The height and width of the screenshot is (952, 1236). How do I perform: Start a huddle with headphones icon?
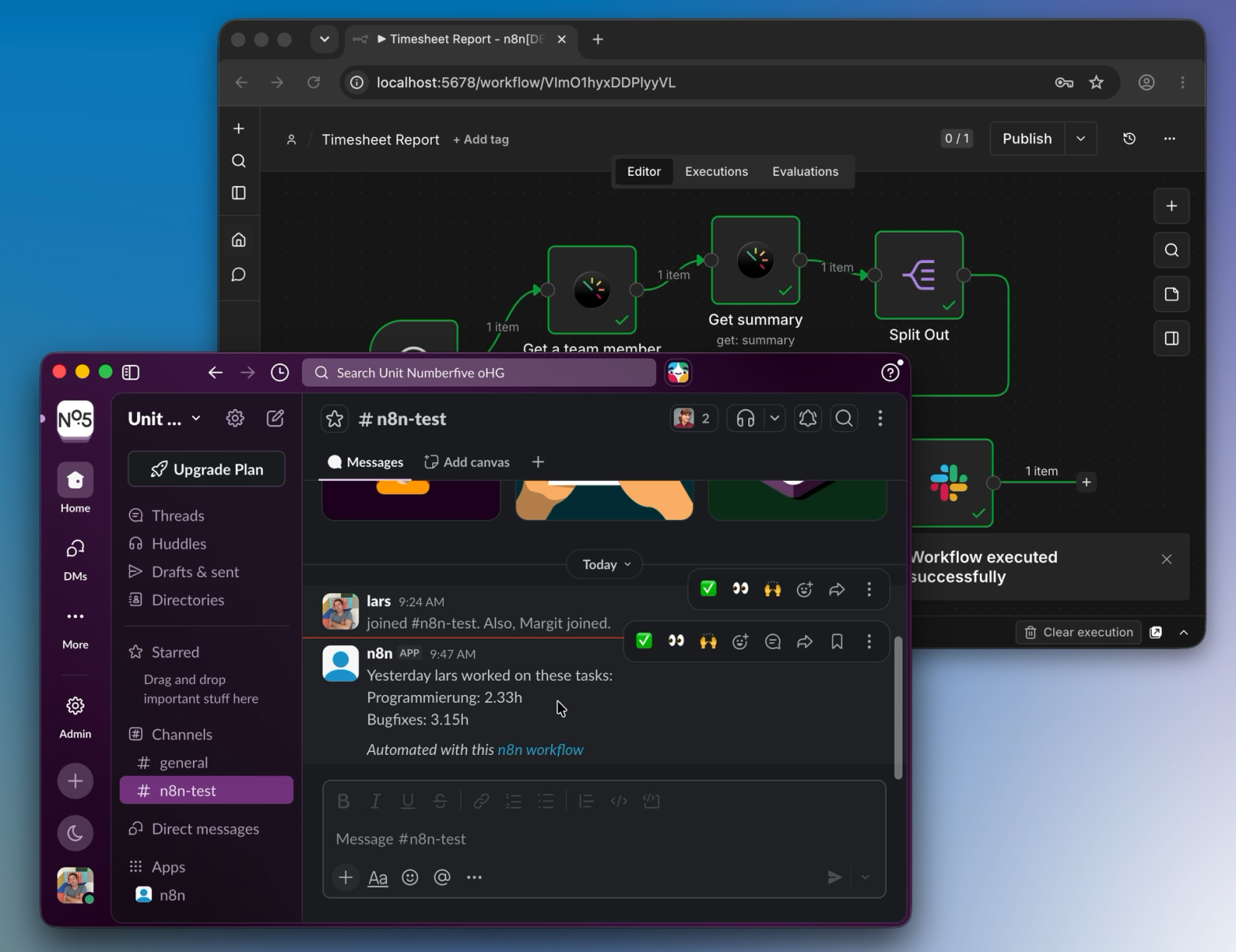tap(746, 418)
